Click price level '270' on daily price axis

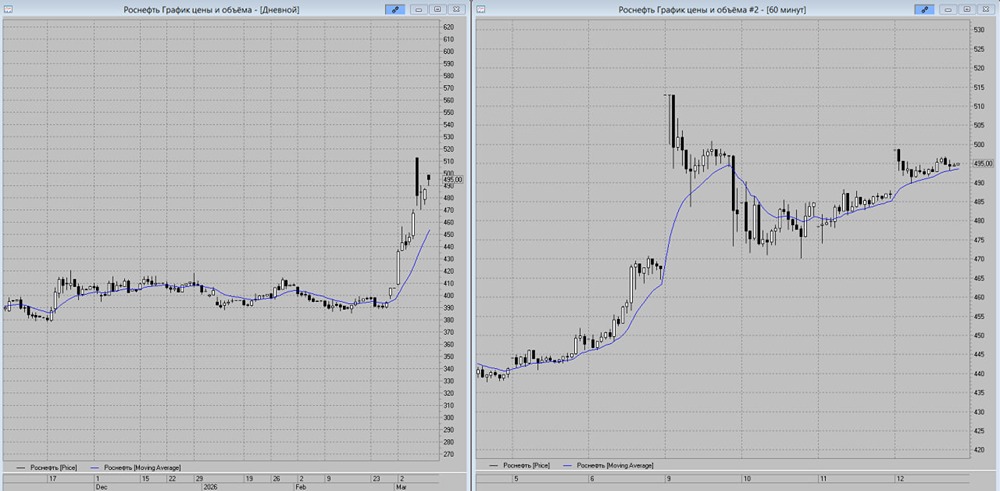(x=448, y=455)
